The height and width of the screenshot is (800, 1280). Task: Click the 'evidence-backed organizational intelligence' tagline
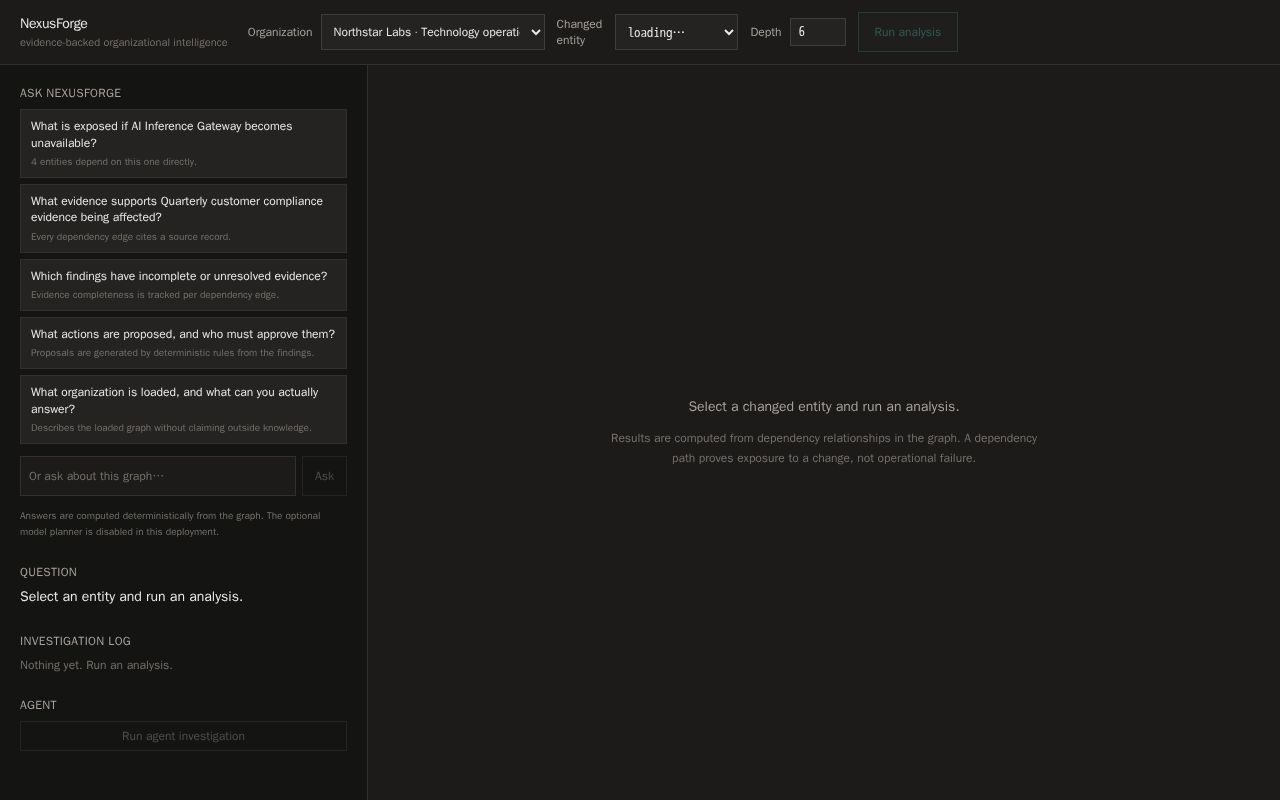(x=124, y=42)
